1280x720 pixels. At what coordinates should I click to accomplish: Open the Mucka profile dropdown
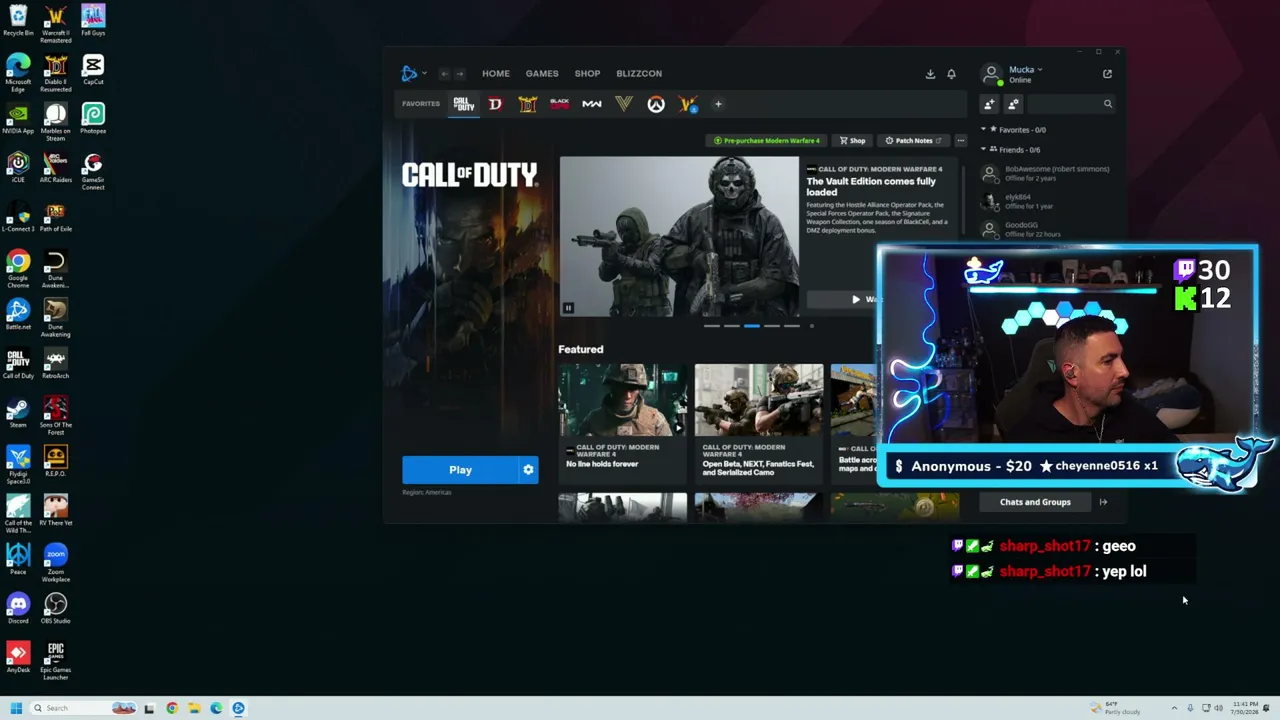point(1025,70)
